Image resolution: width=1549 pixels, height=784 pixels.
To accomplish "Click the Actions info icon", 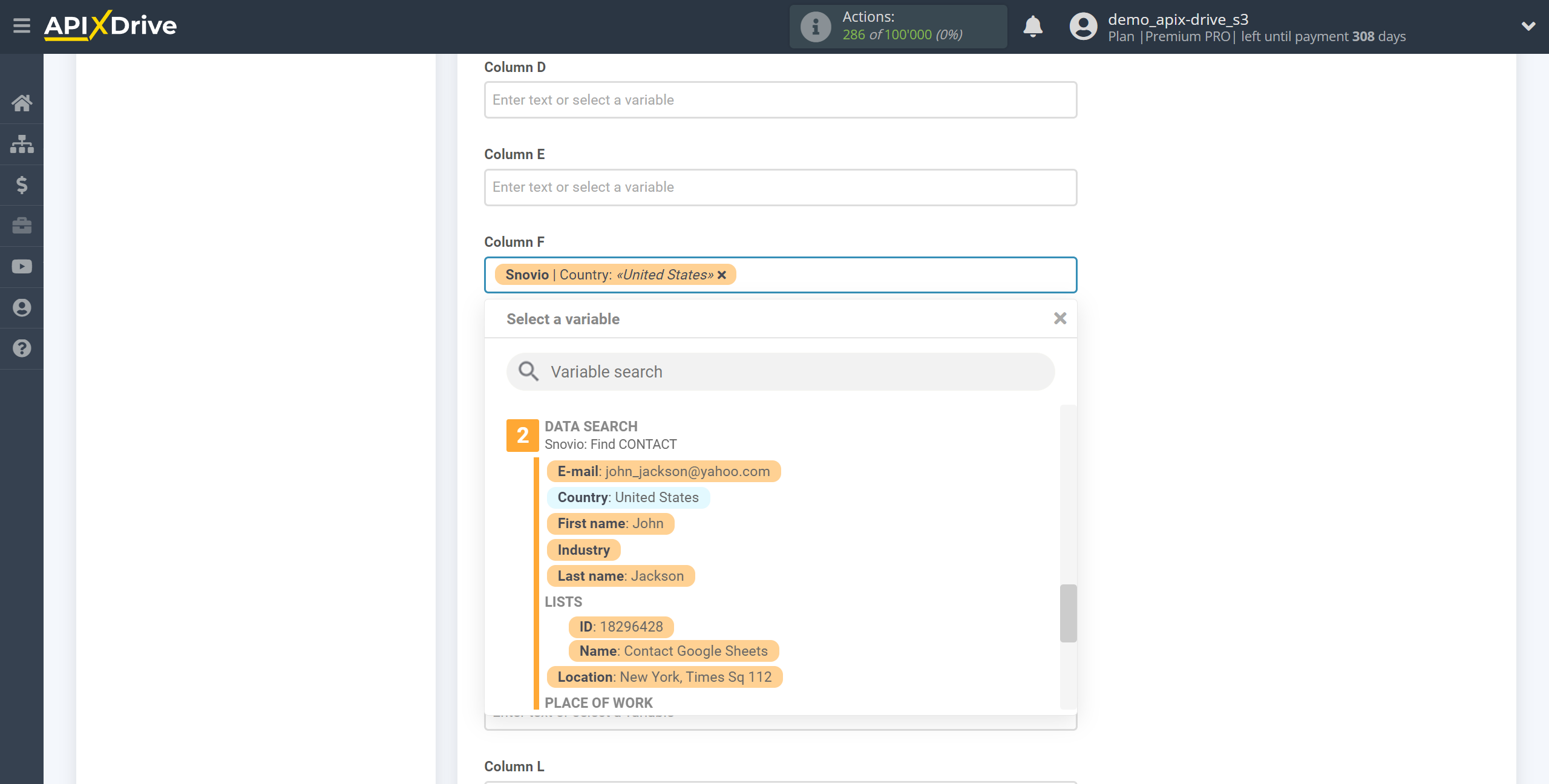I will pos(816,27).
